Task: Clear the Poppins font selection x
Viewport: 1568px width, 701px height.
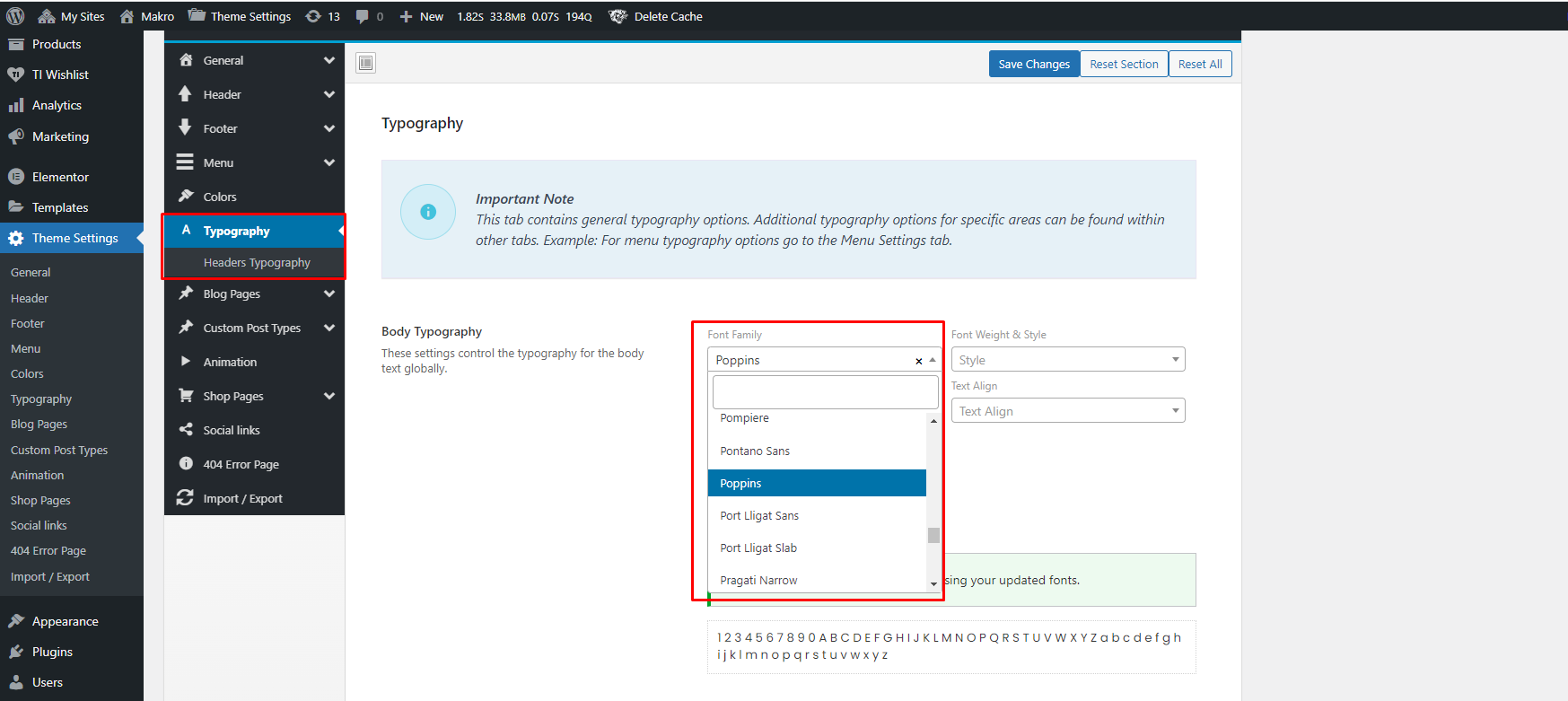Action: 918,361
